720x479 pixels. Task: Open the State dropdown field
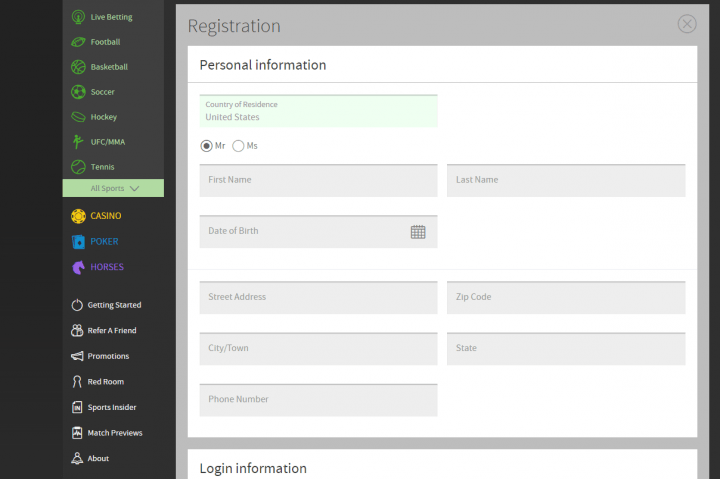[565, 349]
